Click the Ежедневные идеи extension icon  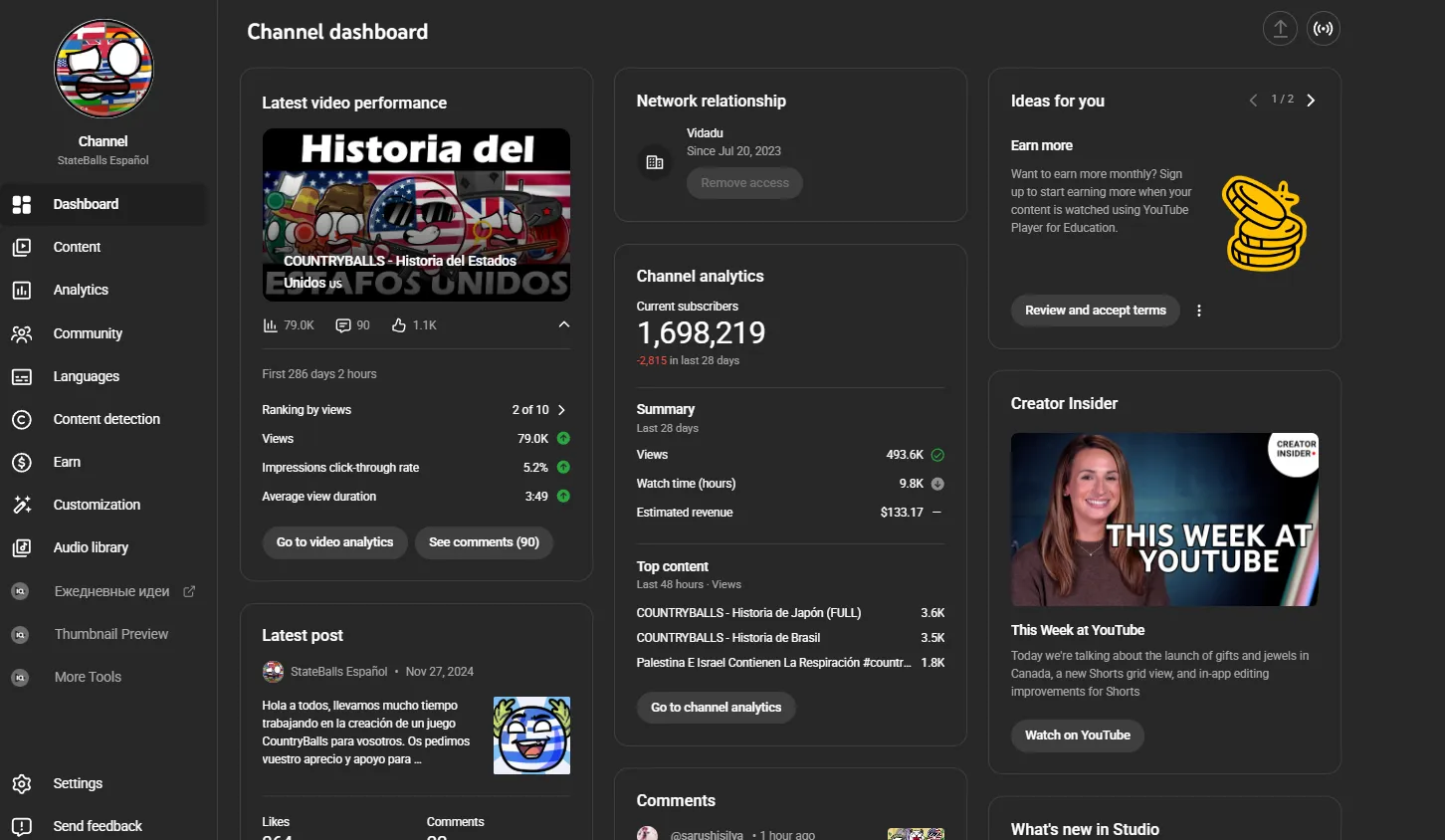[20, 591]
